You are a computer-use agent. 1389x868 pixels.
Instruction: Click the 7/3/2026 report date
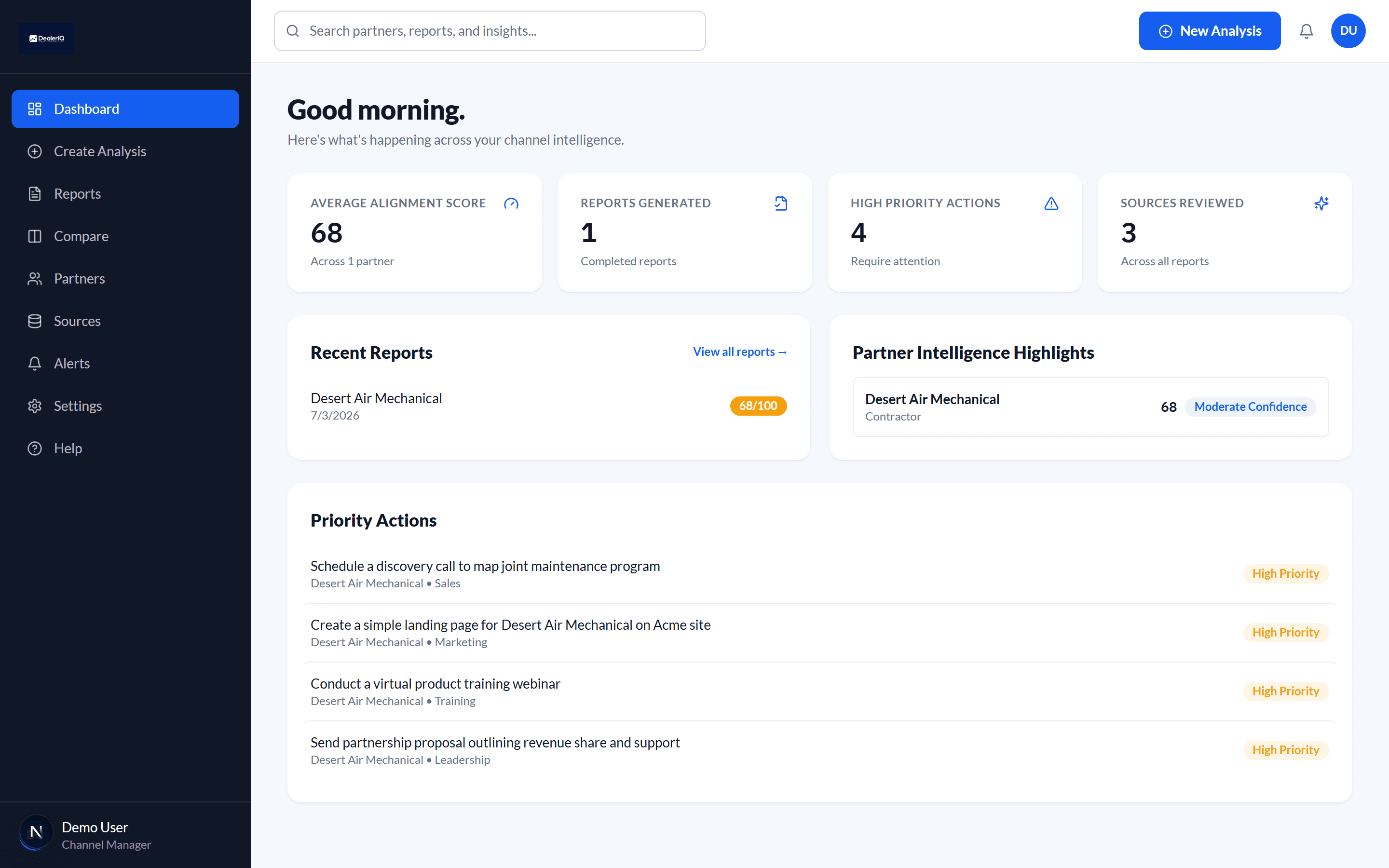coord(335,416)
